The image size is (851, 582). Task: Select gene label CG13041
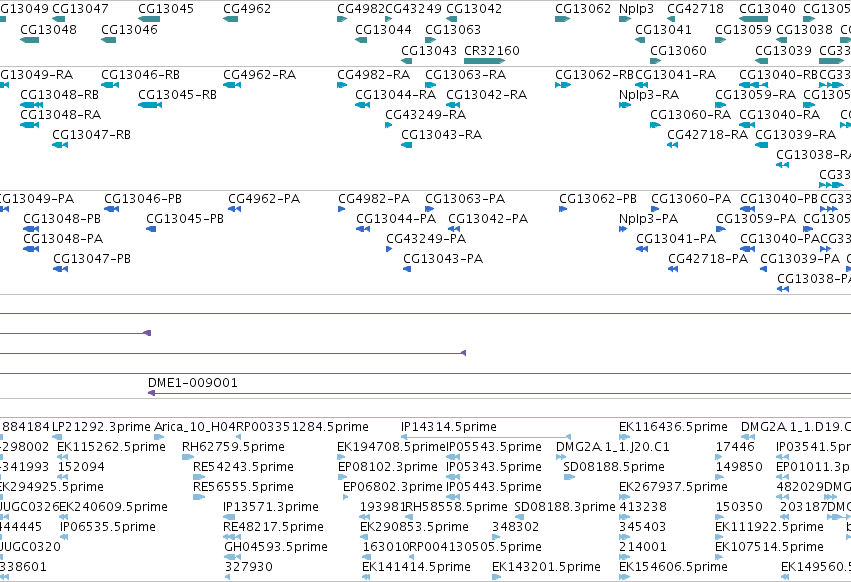point(663,29)
